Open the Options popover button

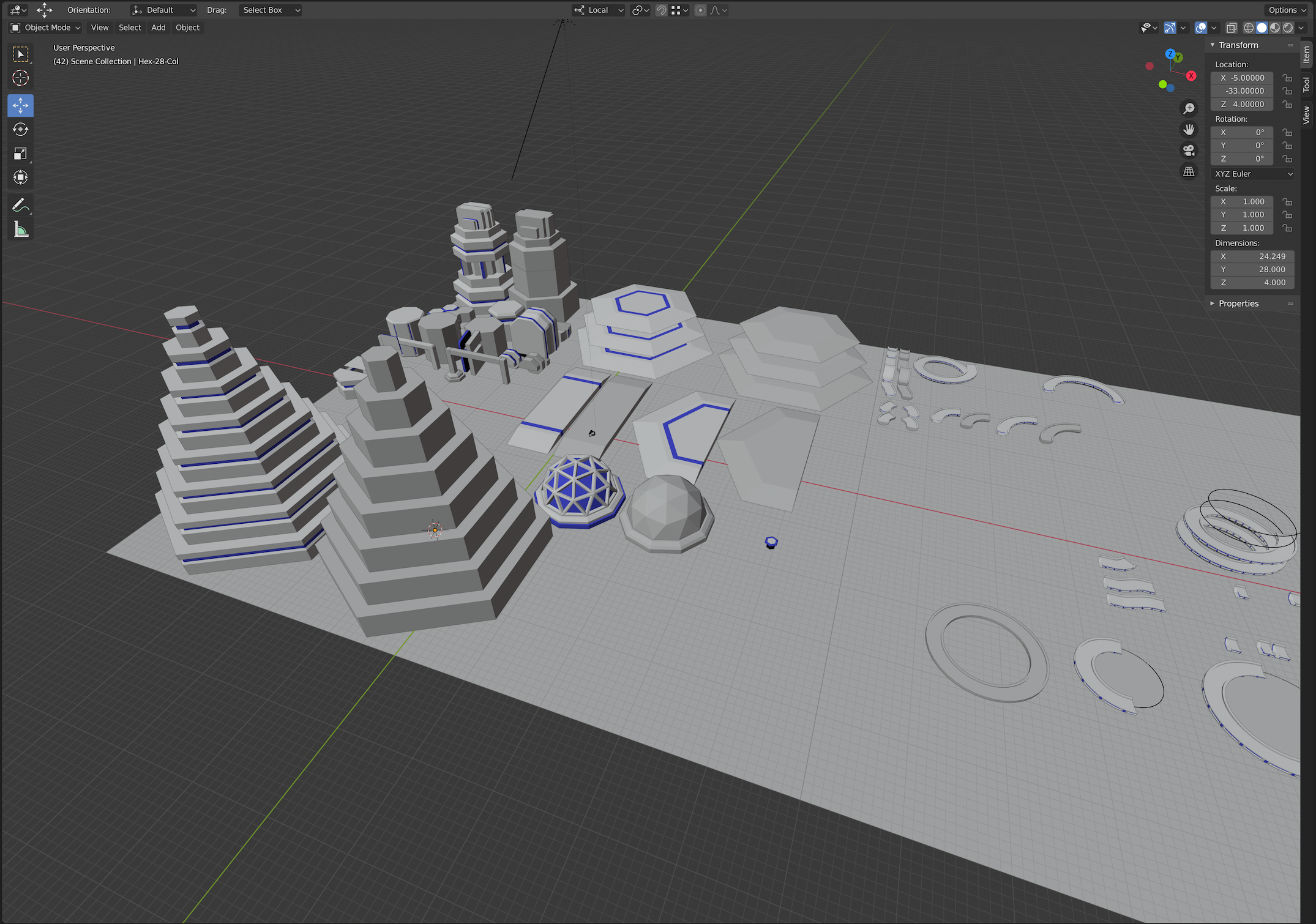click(x=1286, y=10)
